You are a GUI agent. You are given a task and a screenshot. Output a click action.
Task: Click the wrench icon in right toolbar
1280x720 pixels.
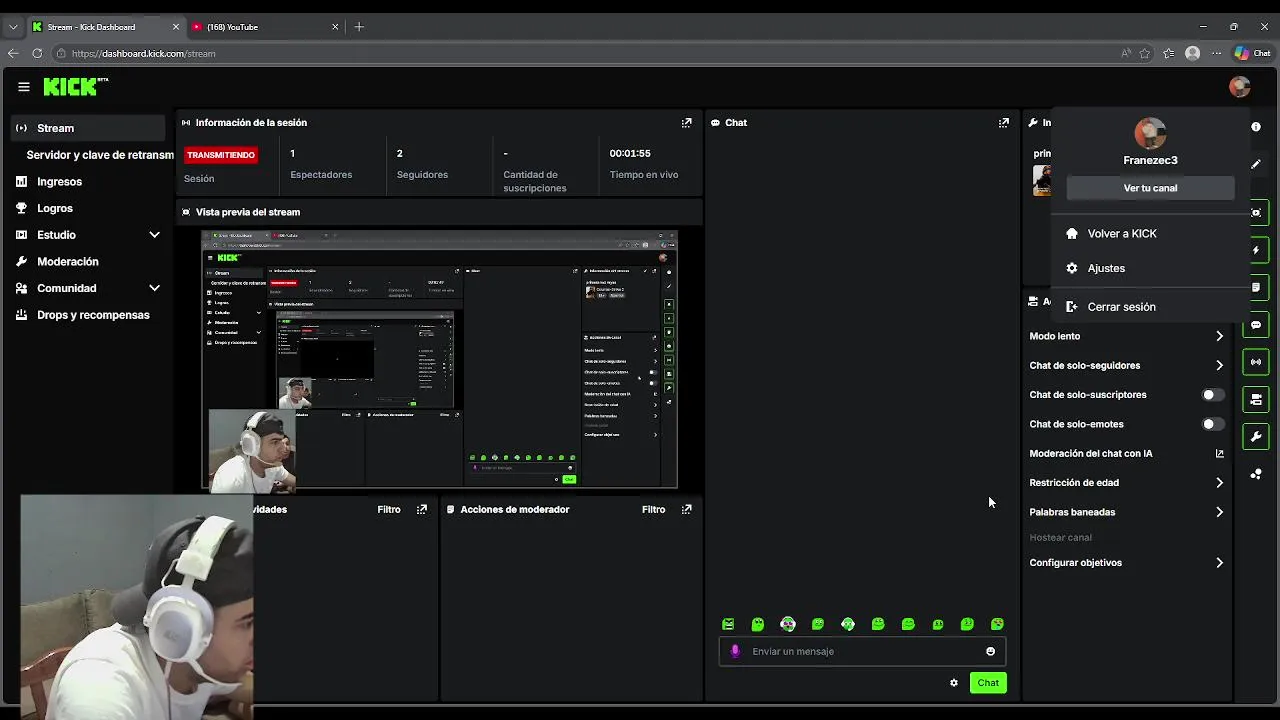coord(1256,437)
